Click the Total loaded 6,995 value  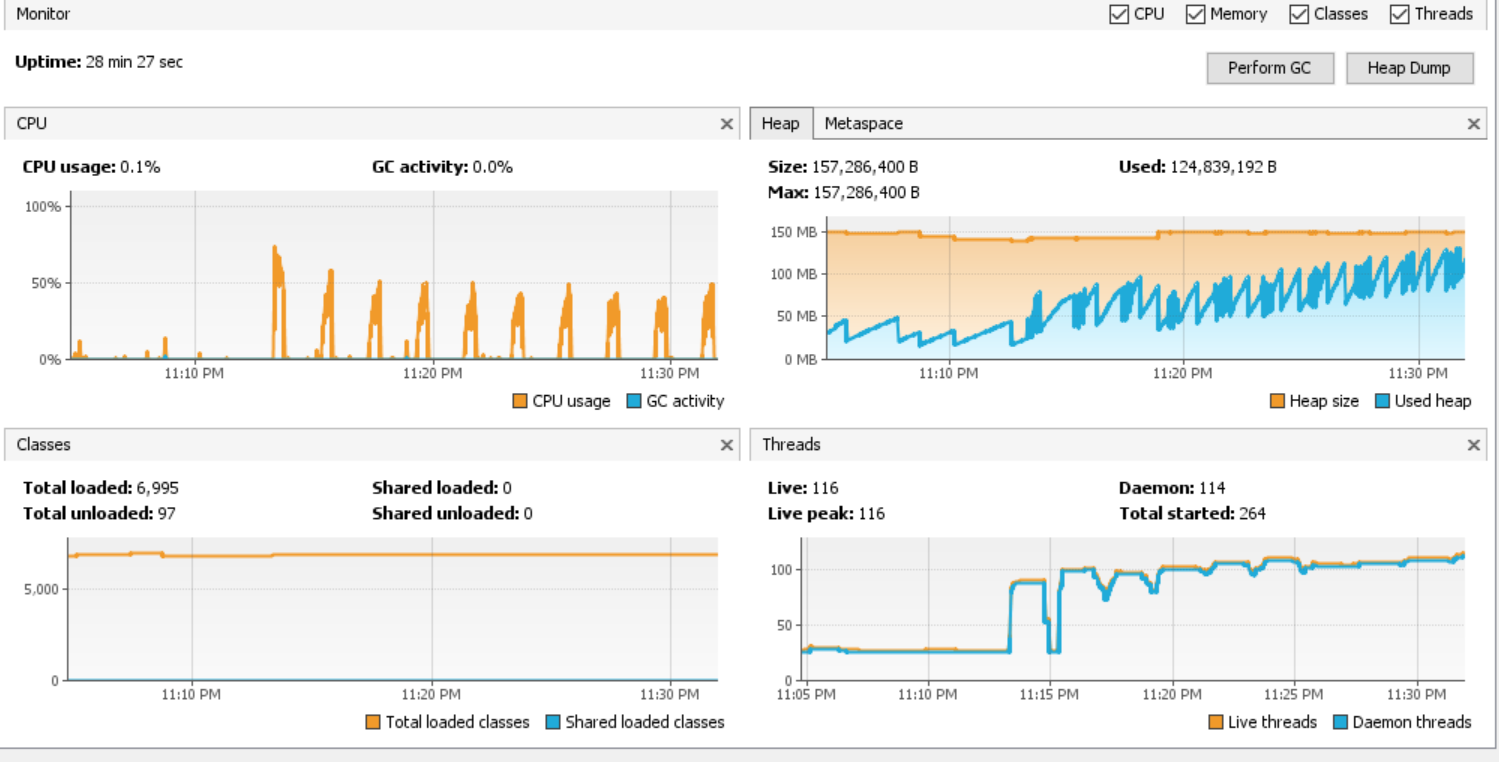pos(158,488)
